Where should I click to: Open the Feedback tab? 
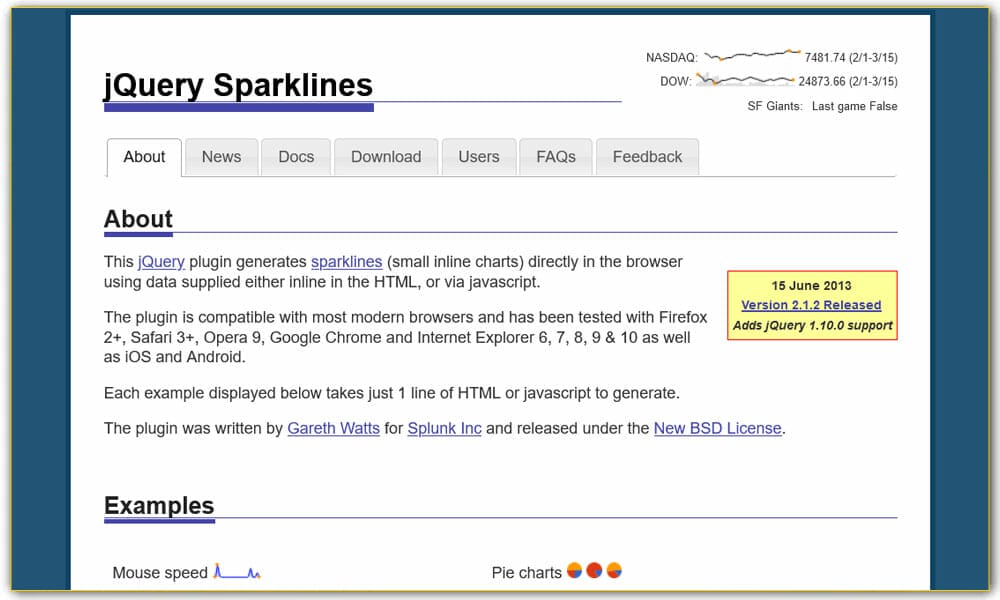click(647, 157)
